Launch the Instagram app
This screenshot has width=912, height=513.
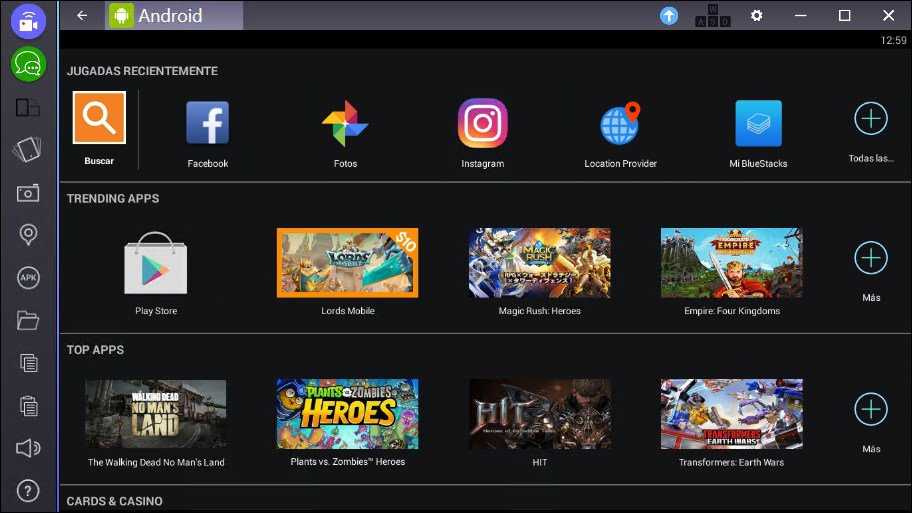coord(483,123)
